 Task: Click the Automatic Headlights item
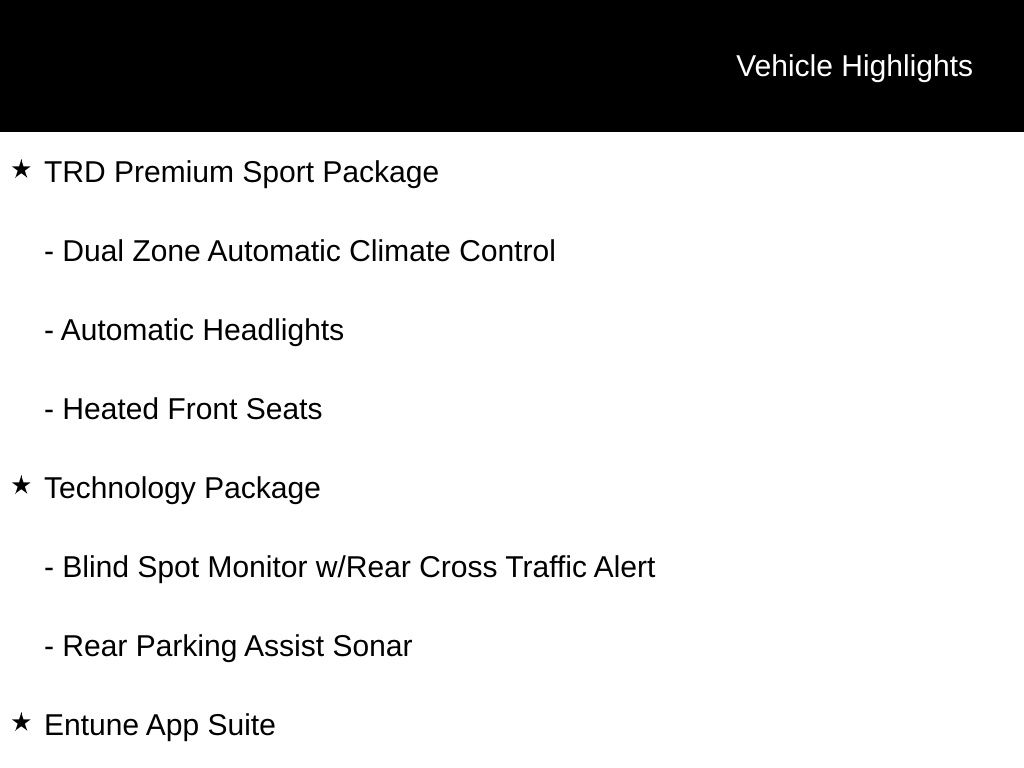click(x=194, y=330)
